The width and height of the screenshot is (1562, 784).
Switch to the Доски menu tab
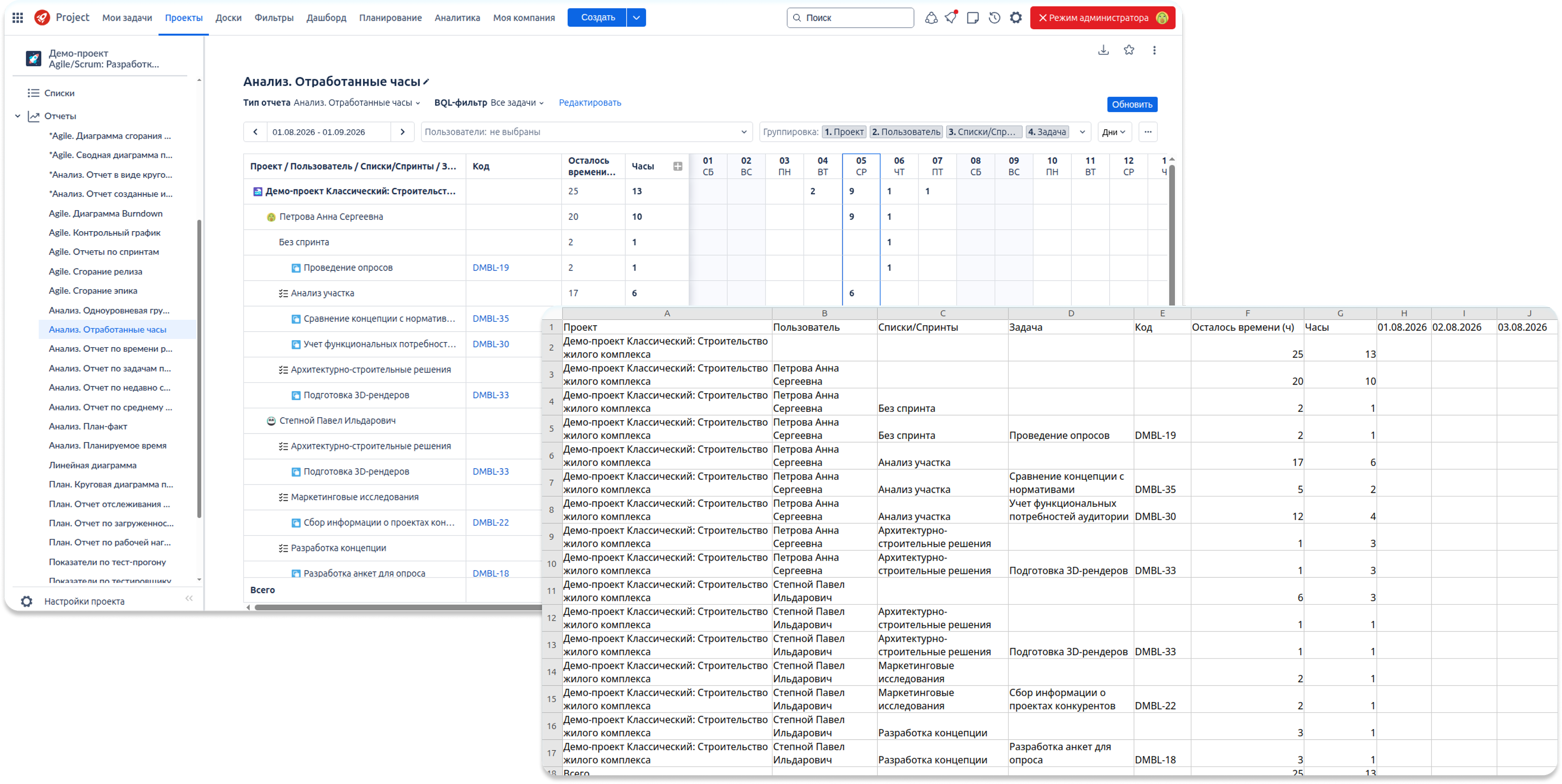click(228, 18)
